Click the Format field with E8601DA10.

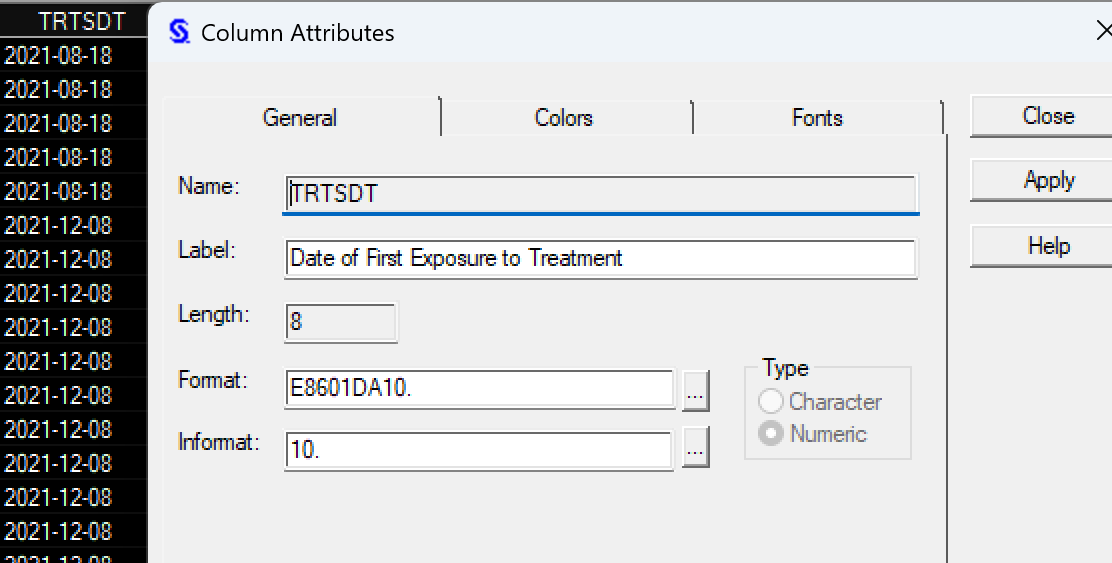click(x=479, y=389)
